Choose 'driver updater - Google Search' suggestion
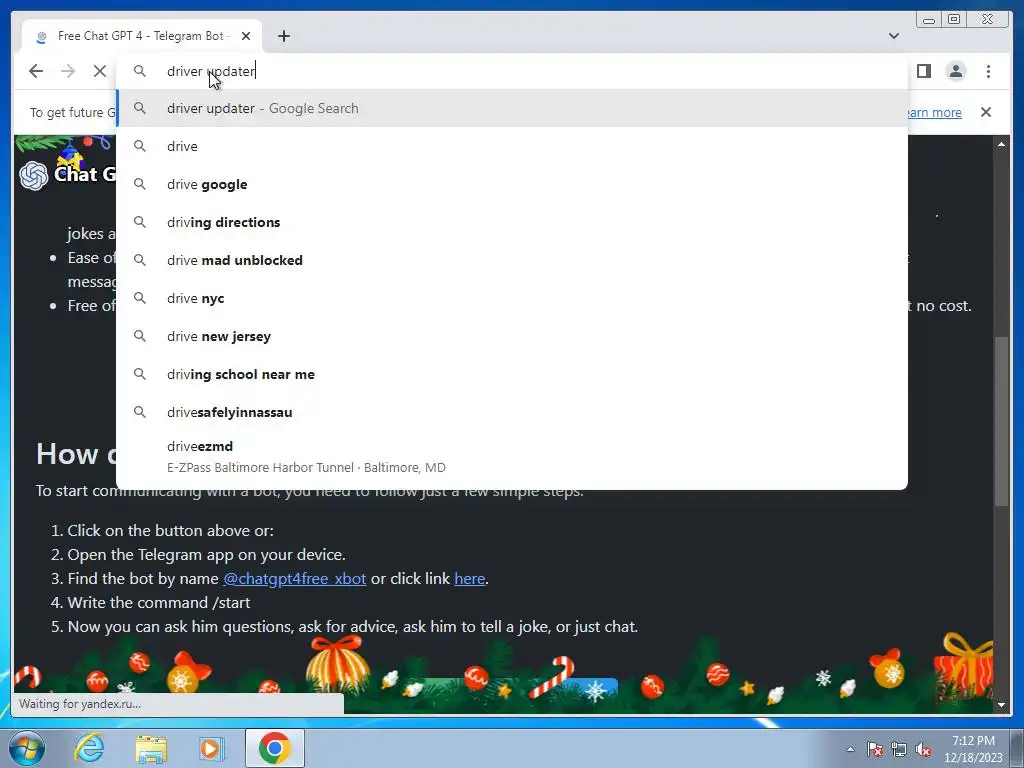The height and width of the screenshot is (768, 1024). 512,108
